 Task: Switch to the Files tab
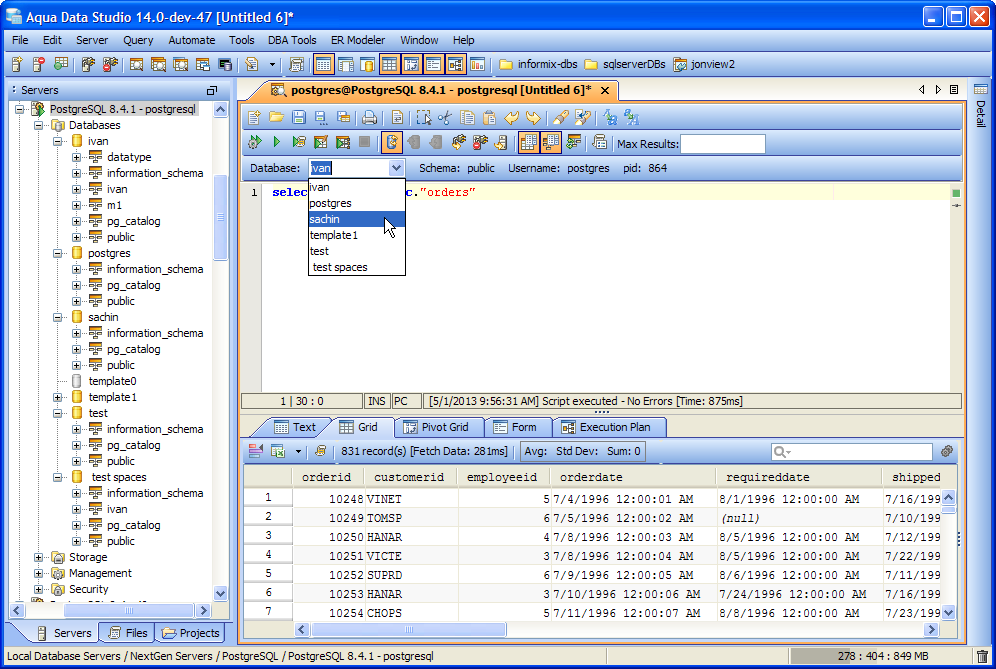pyautogui.click(x=128, y=633)
